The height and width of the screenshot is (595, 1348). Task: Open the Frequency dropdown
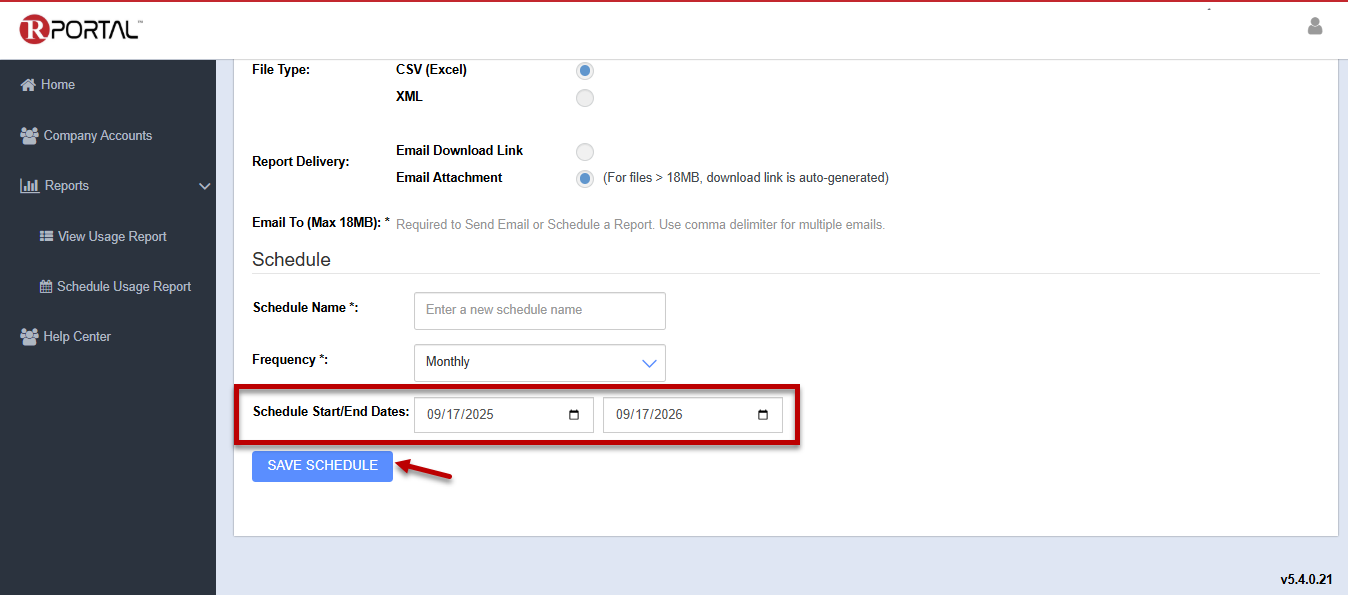point(540,362)
